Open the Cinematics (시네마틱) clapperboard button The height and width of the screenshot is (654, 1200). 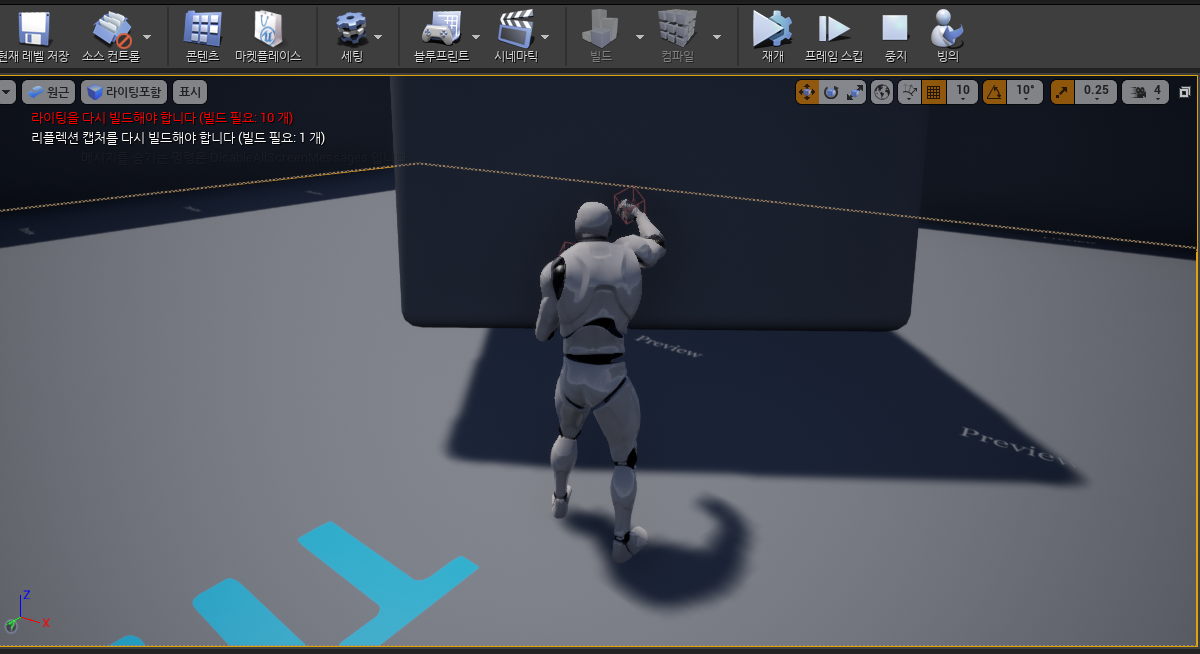(516, 37)
